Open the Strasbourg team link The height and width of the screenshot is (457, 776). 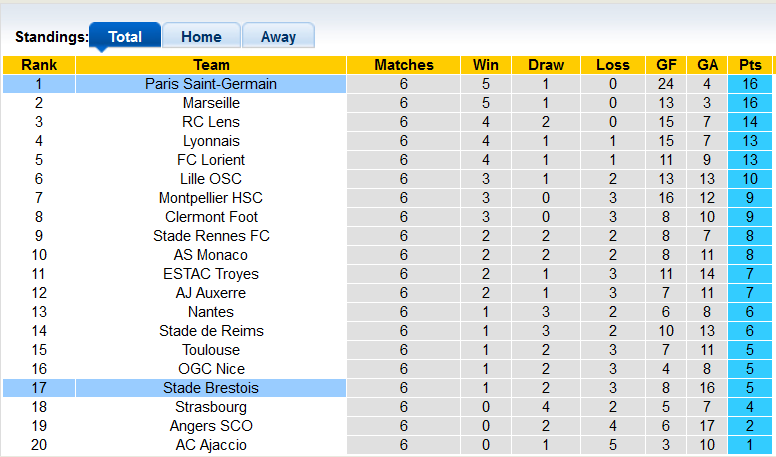click(x=211, y=407)
